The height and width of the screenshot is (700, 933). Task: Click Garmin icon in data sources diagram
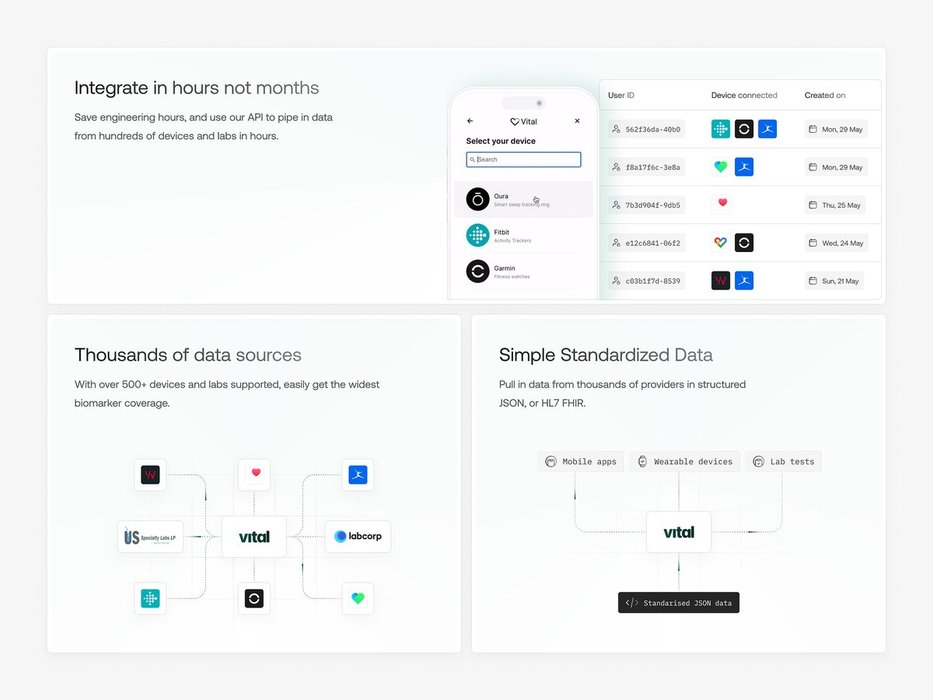coord(254,598)
